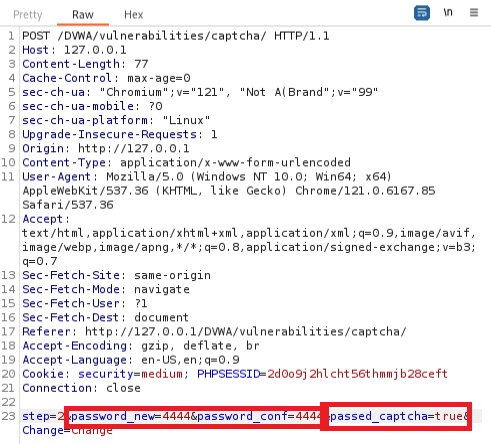This screenshot has height=444, width=491.
Task: Click the password_new parameter name
Action: pos(113,416)
